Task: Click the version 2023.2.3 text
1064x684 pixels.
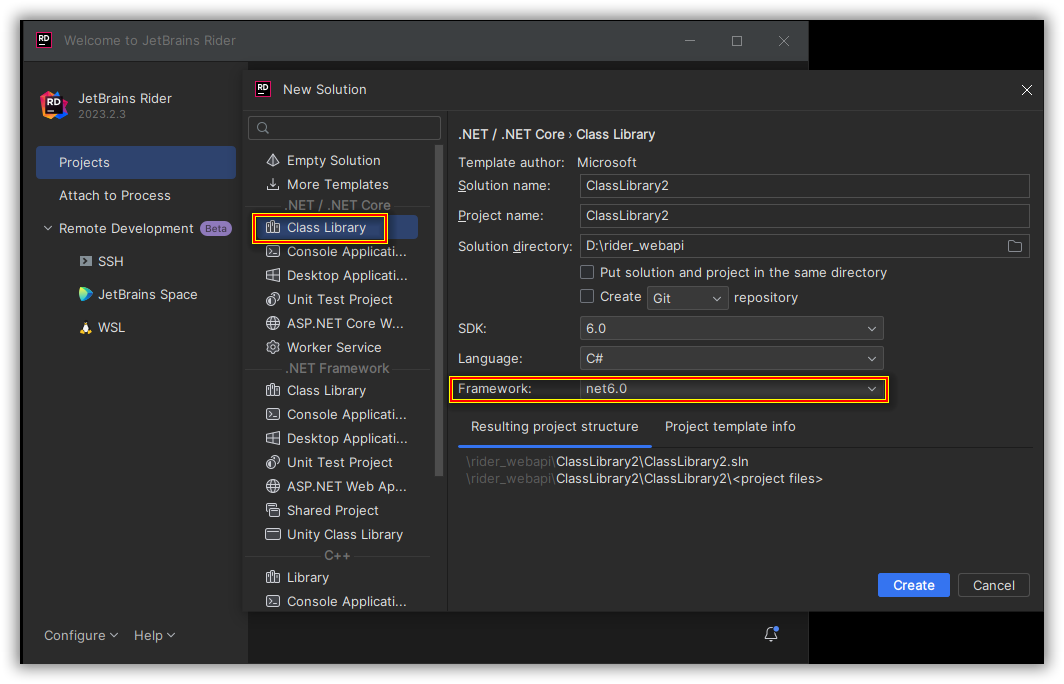Action: pos(102,114)
